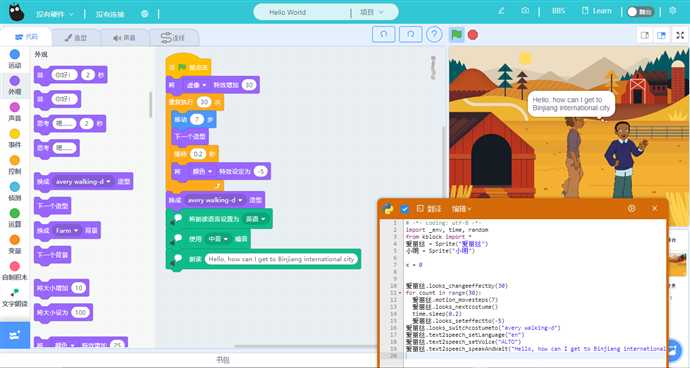Viewport: 690px width, 368px height.
Task: Open the BBS link in top bar
Action: coord(558,11)
